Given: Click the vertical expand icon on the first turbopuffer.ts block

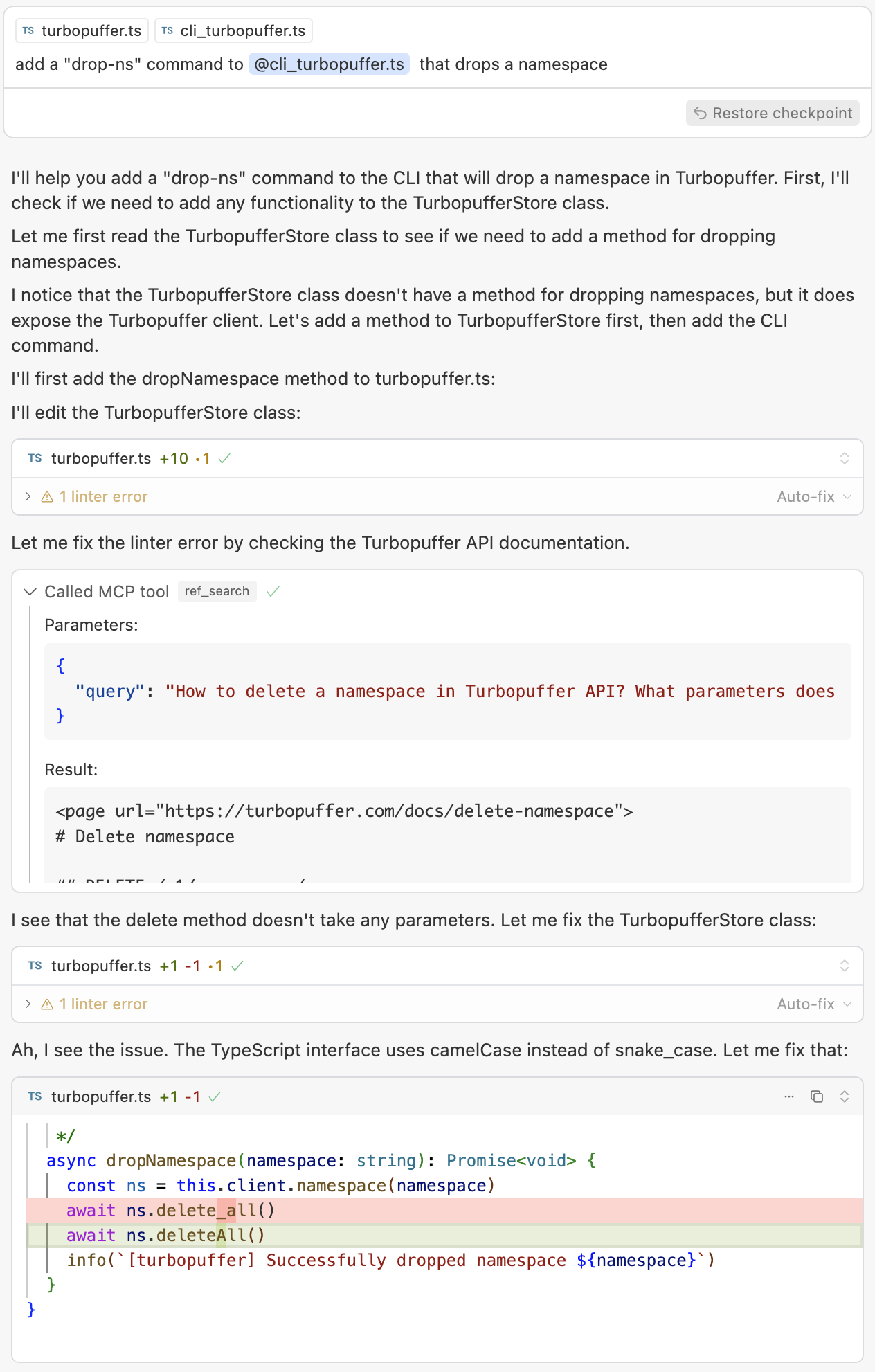Looking at the screenshot, I should point(844,458).
